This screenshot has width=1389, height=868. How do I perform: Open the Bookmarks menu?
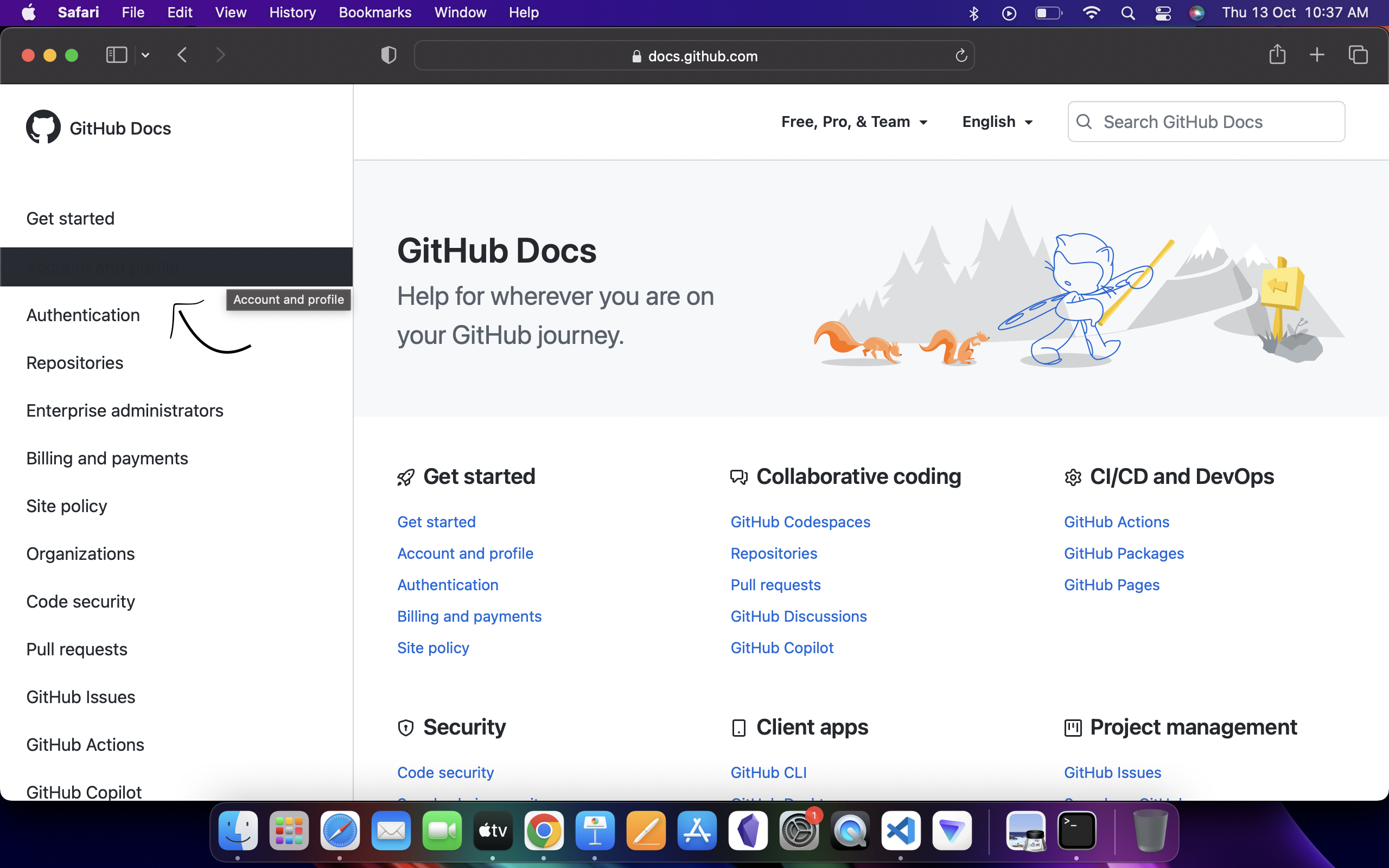[375, 12]
